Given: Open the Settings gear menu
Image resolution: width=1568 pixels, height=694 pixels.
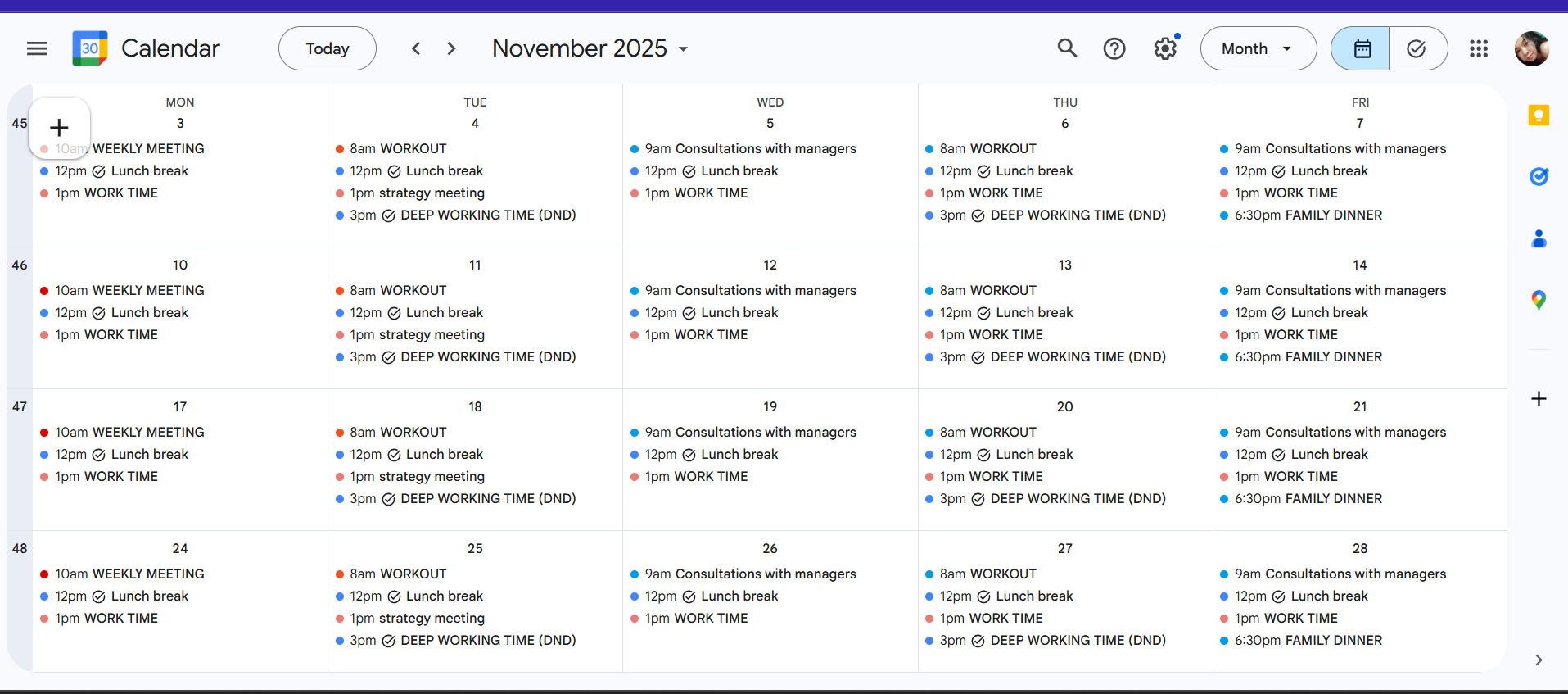Looking at the screenshot, I should tap(1165, 48).
